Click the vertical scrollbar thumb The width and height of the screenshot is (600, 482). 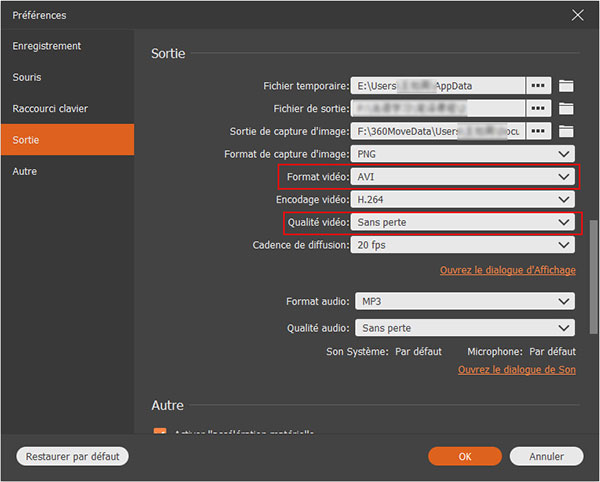(594, 277)
